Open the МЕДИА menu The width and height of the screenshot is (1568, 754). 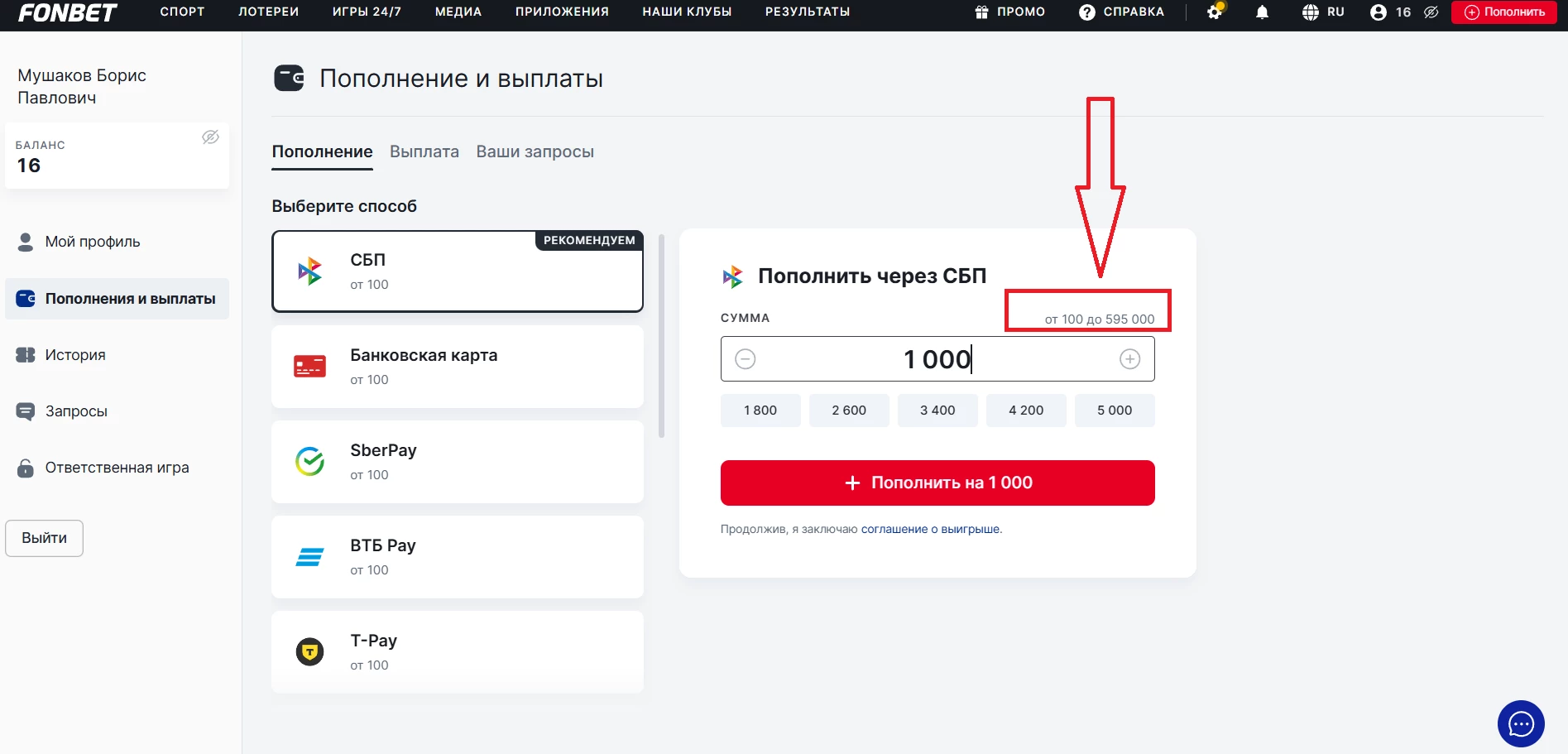pos(458,12)
